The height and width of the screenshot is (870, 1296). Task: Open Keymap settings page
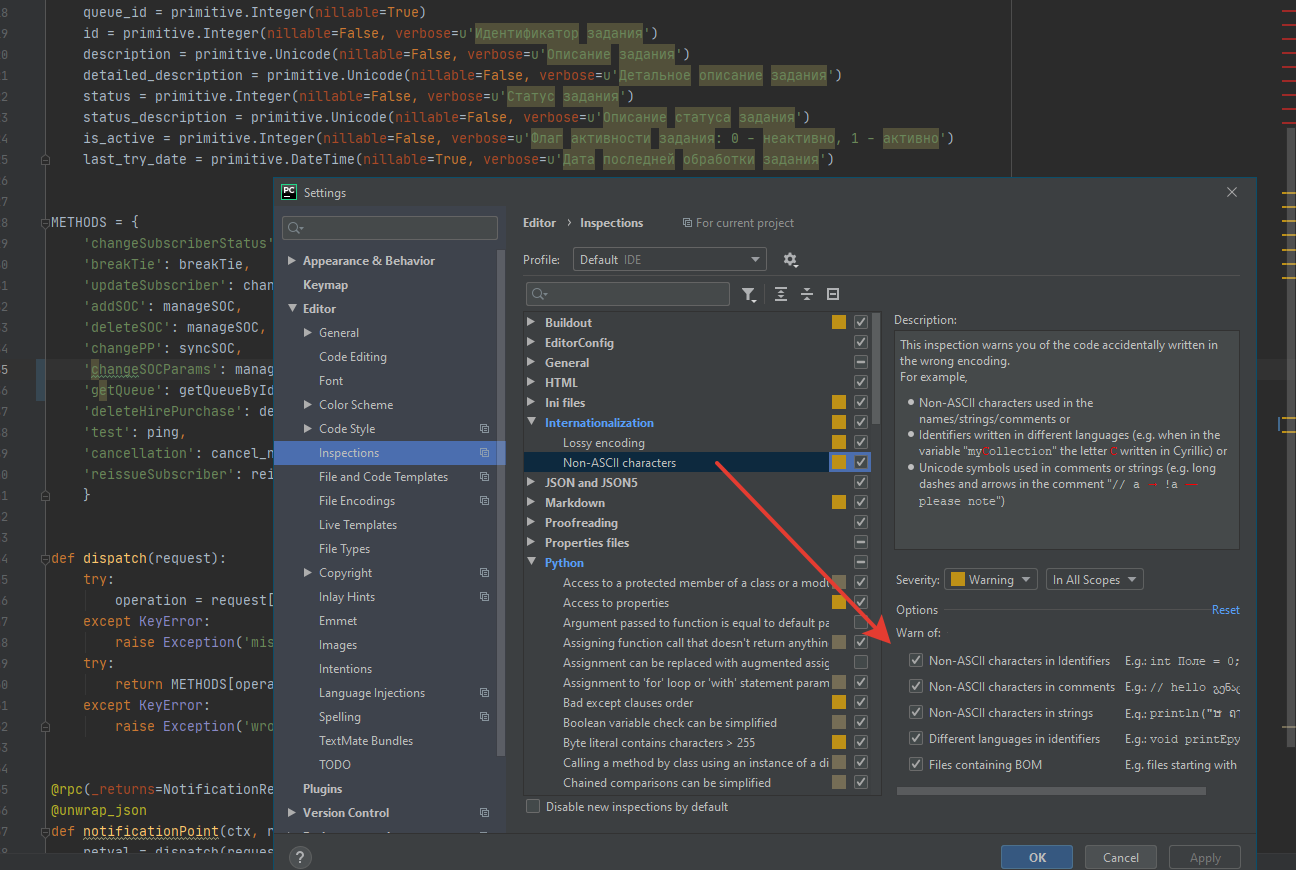pyautogui.click(x=326, y=285)
